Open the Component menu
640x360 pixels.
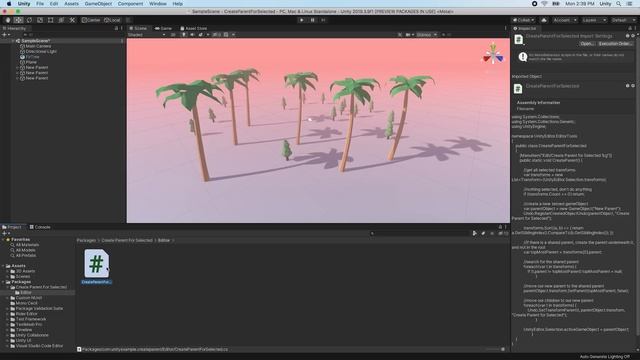[130, 4]
